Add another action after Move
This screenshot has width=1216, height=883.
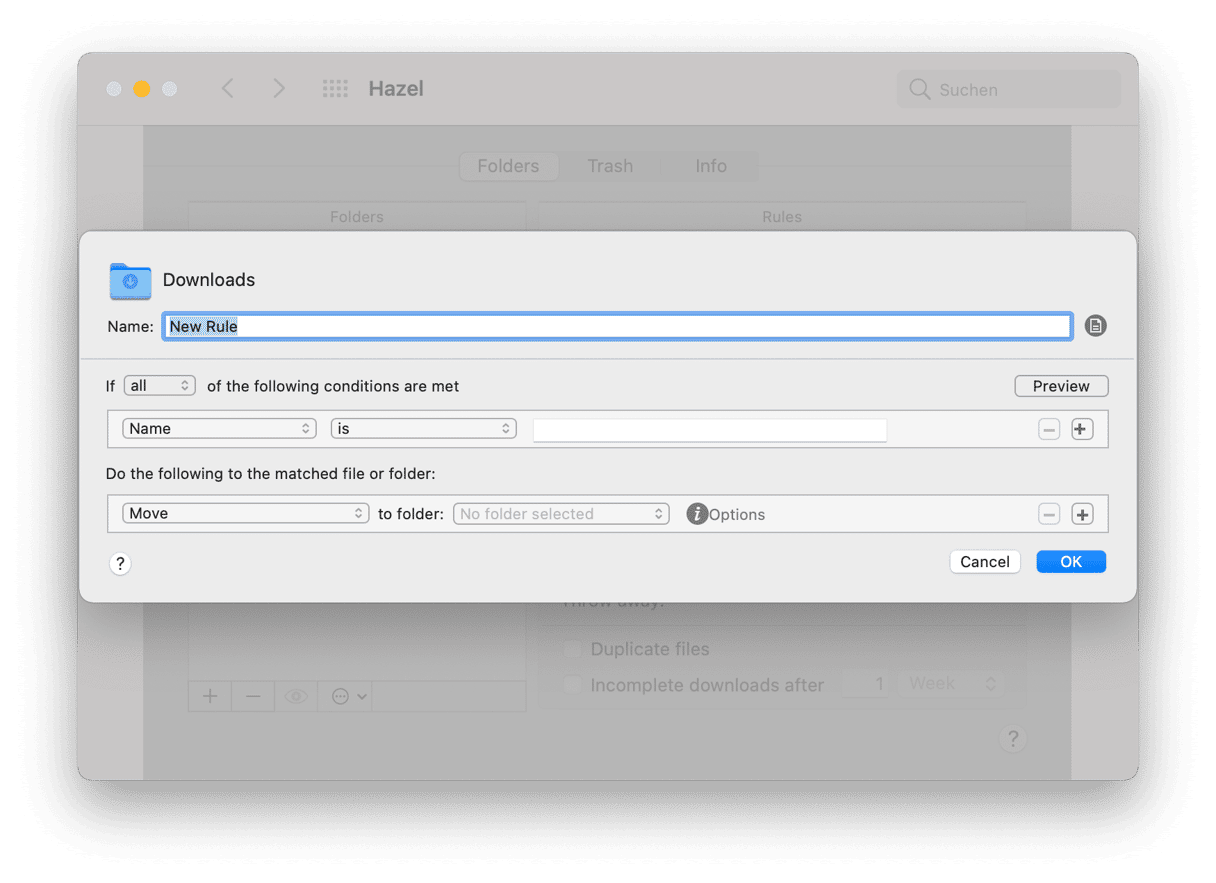coord(1082,514)
